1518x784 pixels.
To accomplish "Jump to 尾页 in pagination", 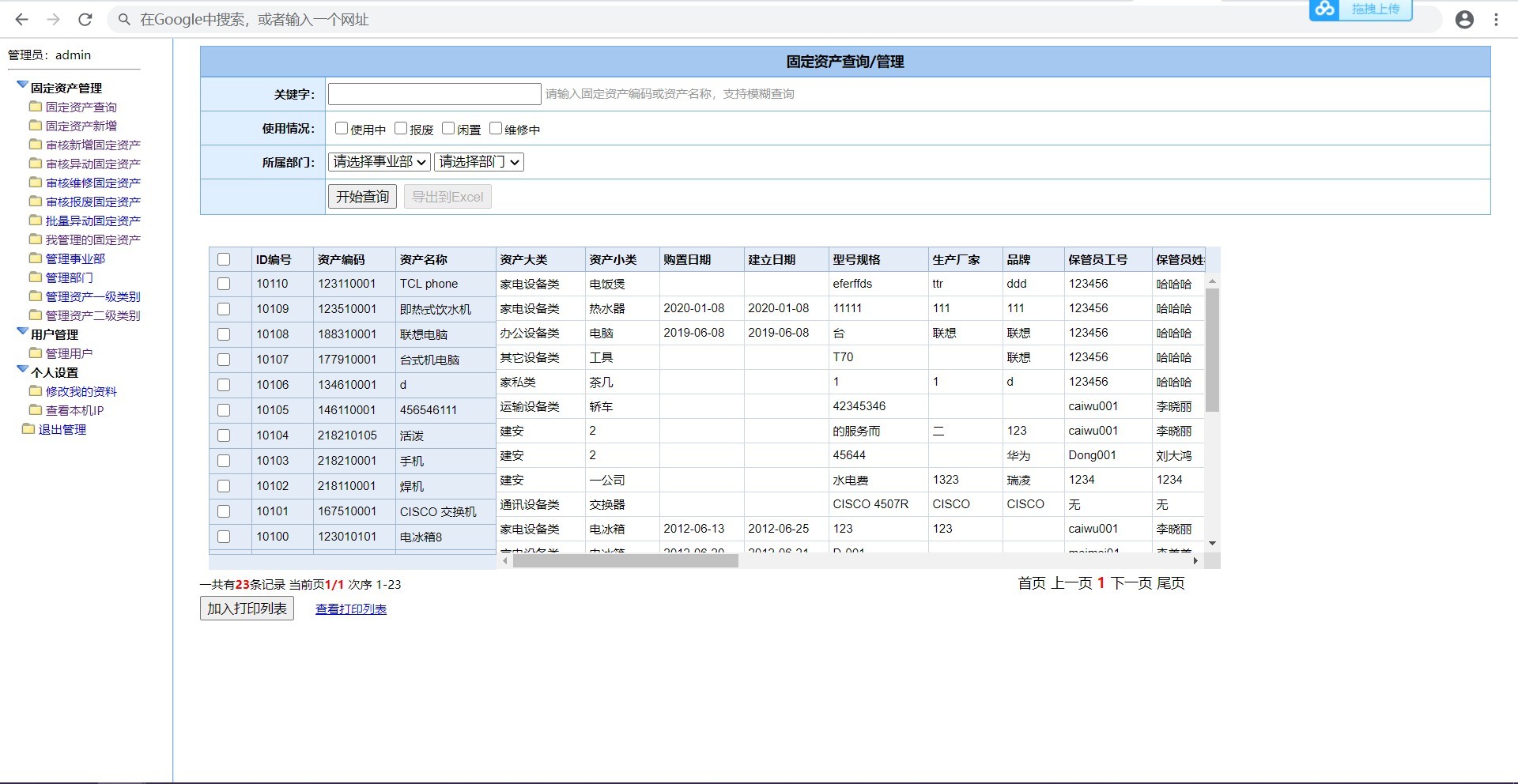I will tap(1171, 583).
